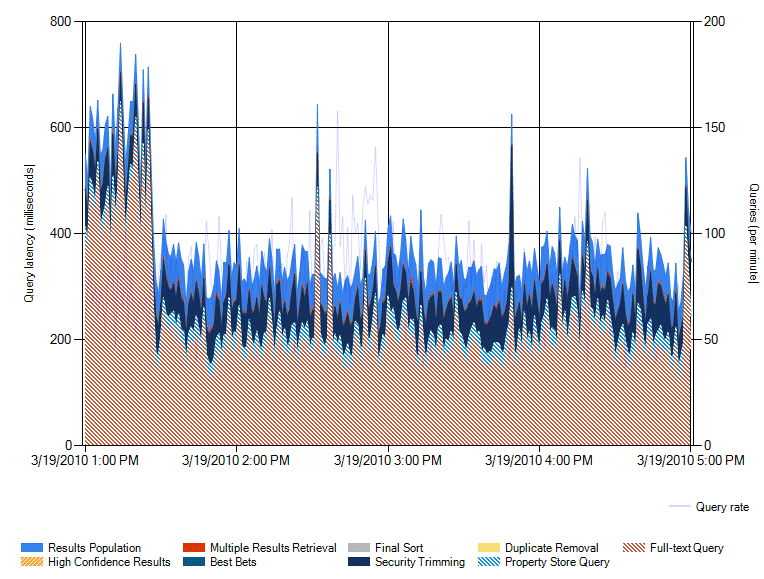Click the 100 queries axis value

(x=715, y=233)
